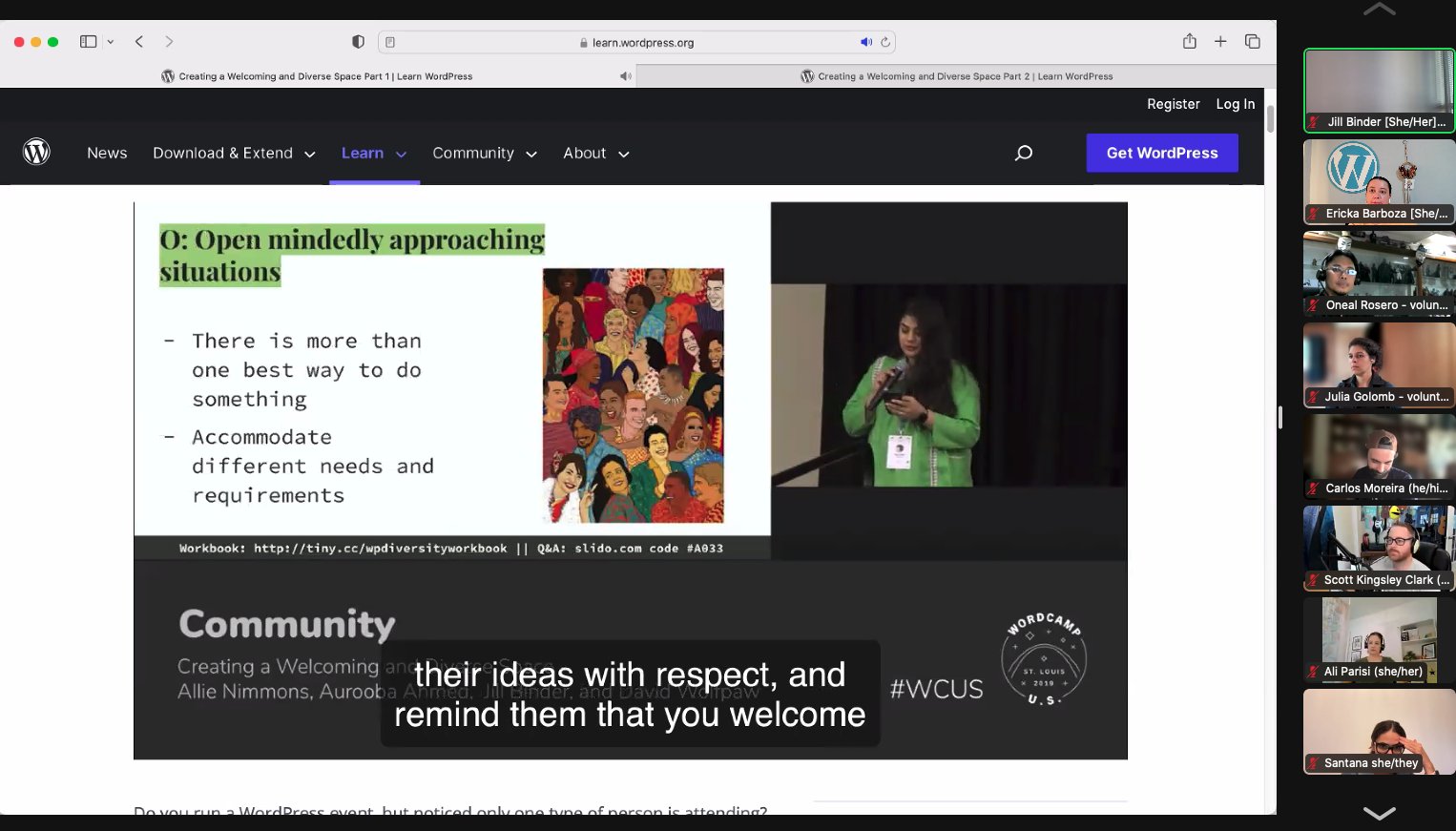Go back with Safari's back arrow
1456x831 pixels.
139,42
